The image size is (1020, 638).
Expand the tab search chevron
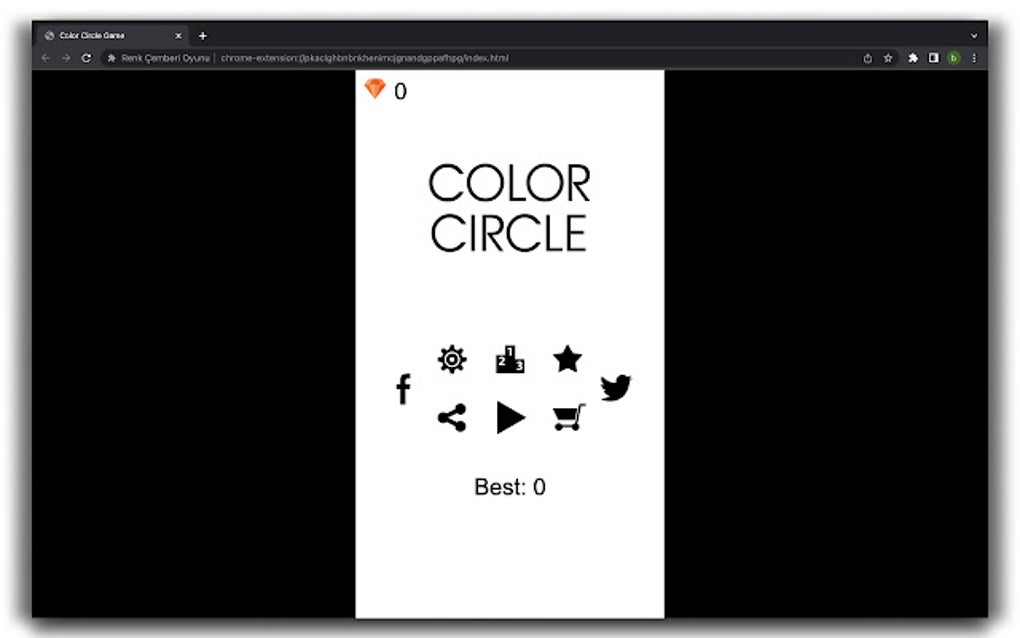pos(975,34)
